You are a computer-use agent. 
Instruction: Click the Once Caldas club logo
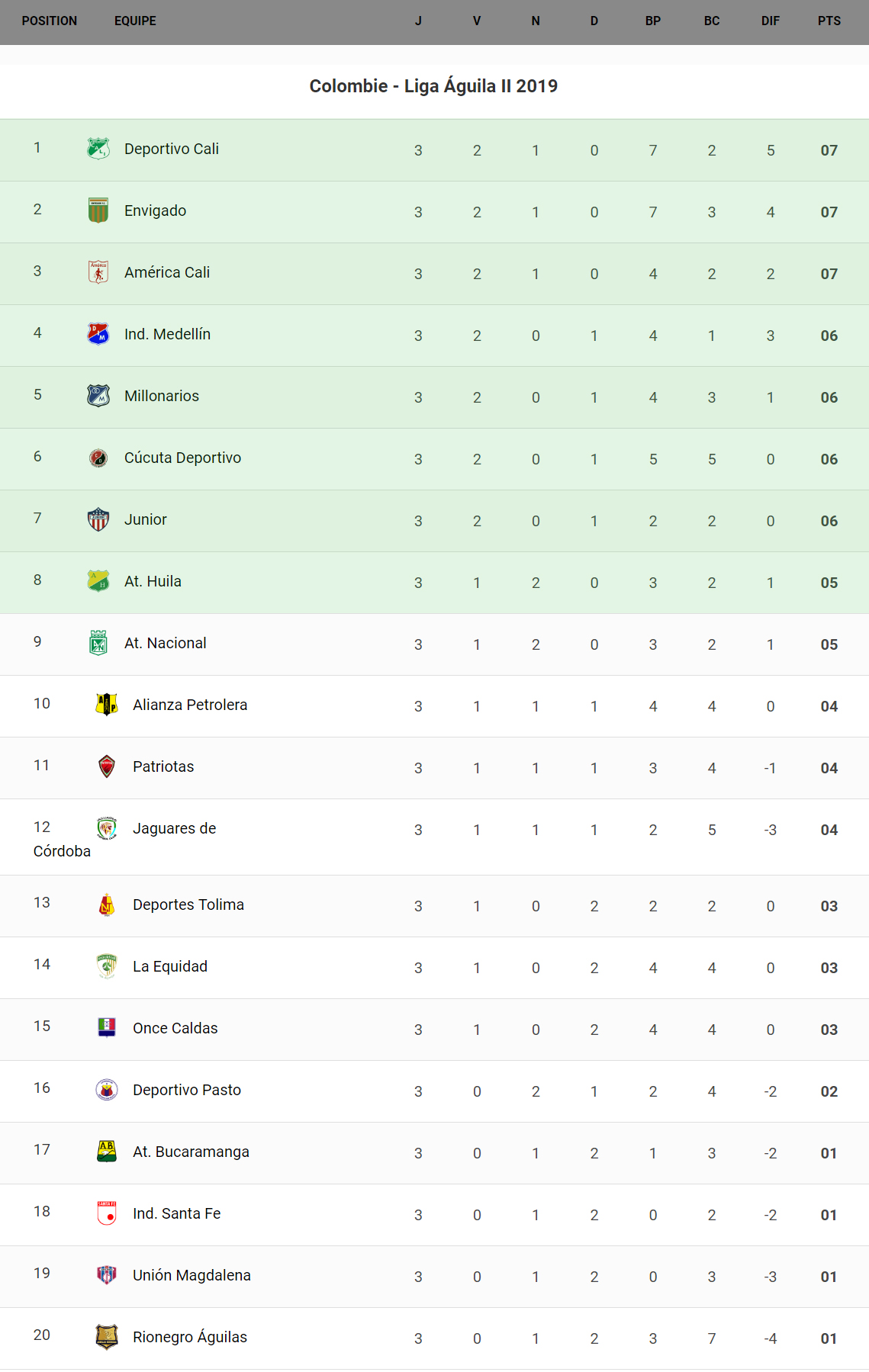(x=107, y=1028)
